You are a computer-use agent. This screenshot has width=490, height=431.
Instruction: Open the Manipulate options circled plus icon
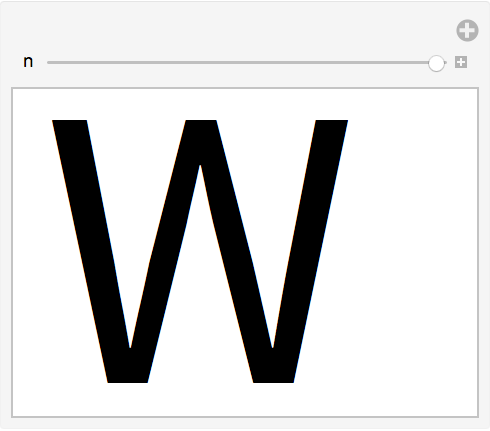[467, 31]
